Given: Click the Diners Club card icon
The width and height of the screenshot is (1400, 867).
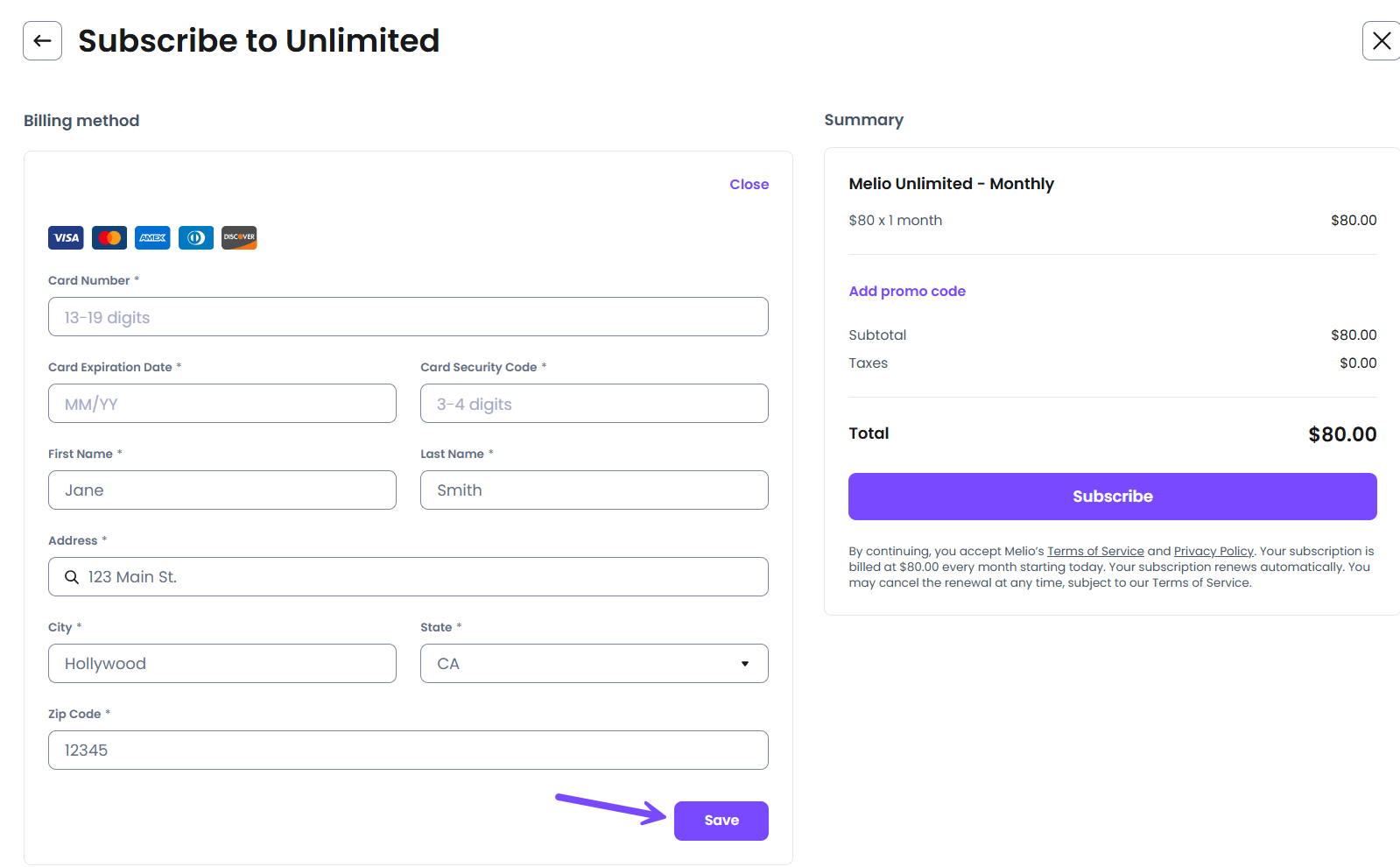Looking at the screenshot, I should [x=196, y=237].
